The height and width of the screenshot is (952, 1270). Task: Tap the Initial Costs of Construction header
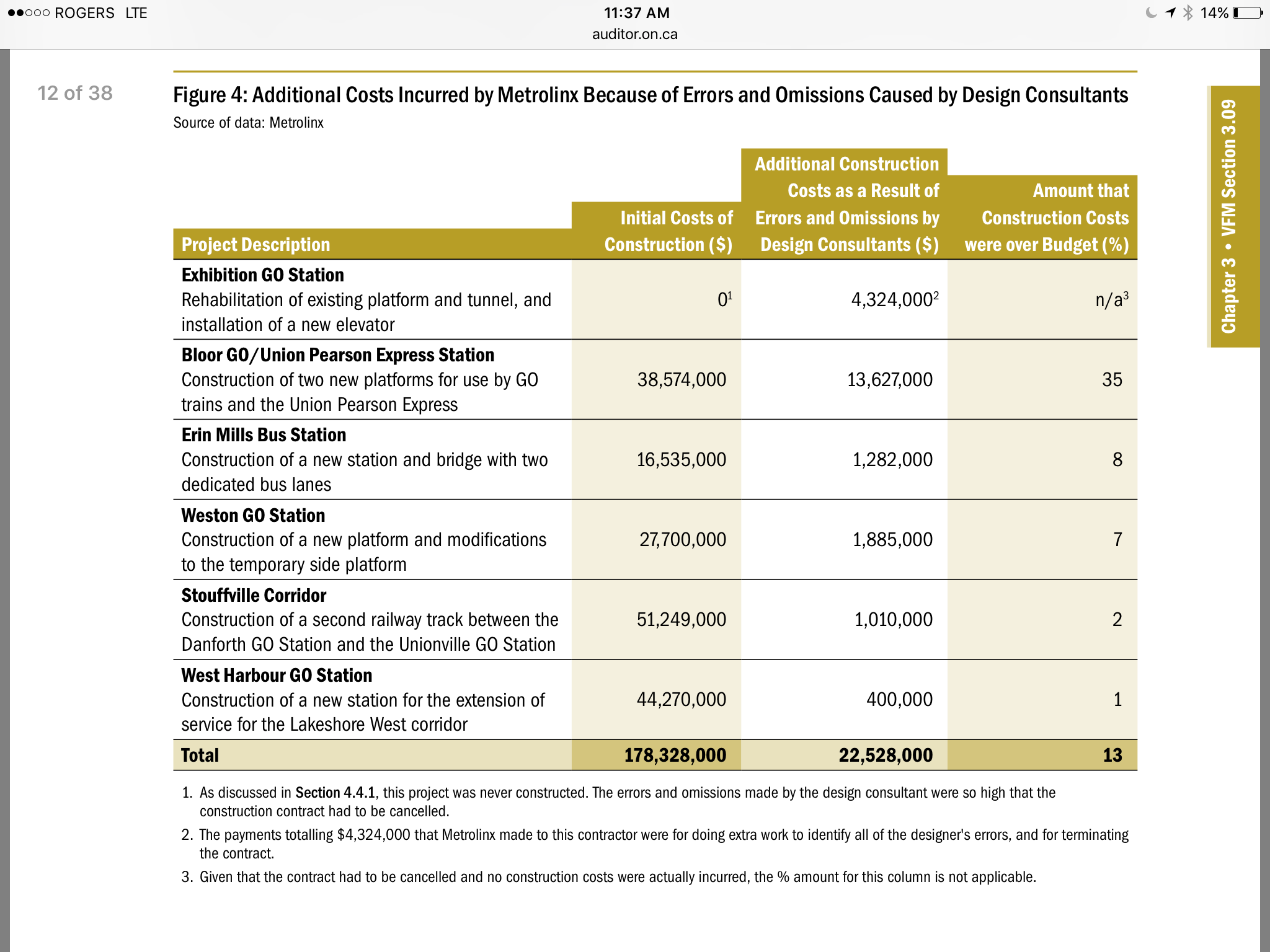click(x=668, y=231)
